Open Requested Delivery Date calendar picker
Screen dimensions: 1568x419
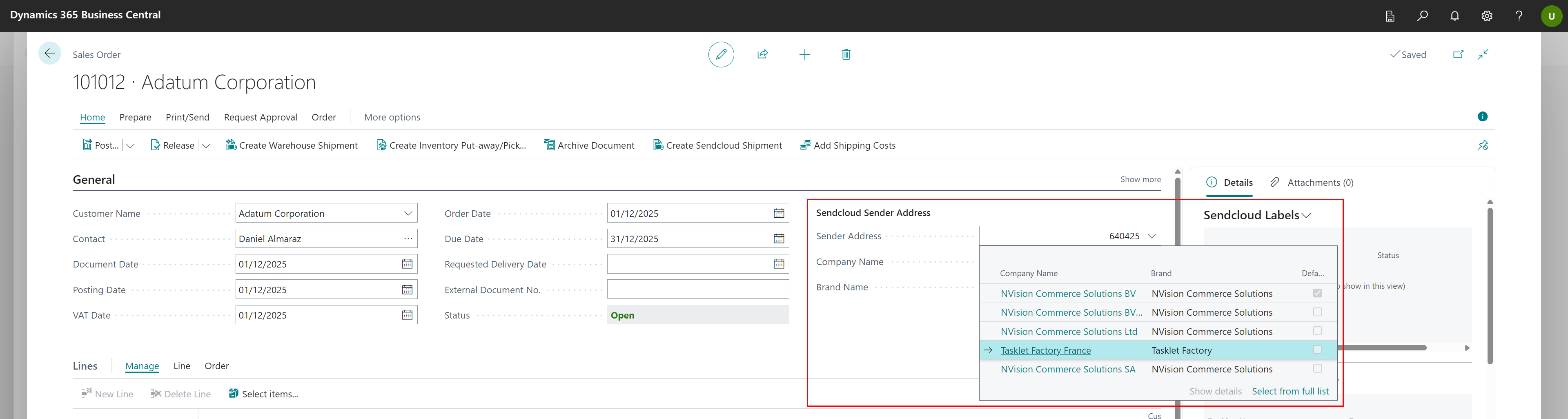point(779,264)
